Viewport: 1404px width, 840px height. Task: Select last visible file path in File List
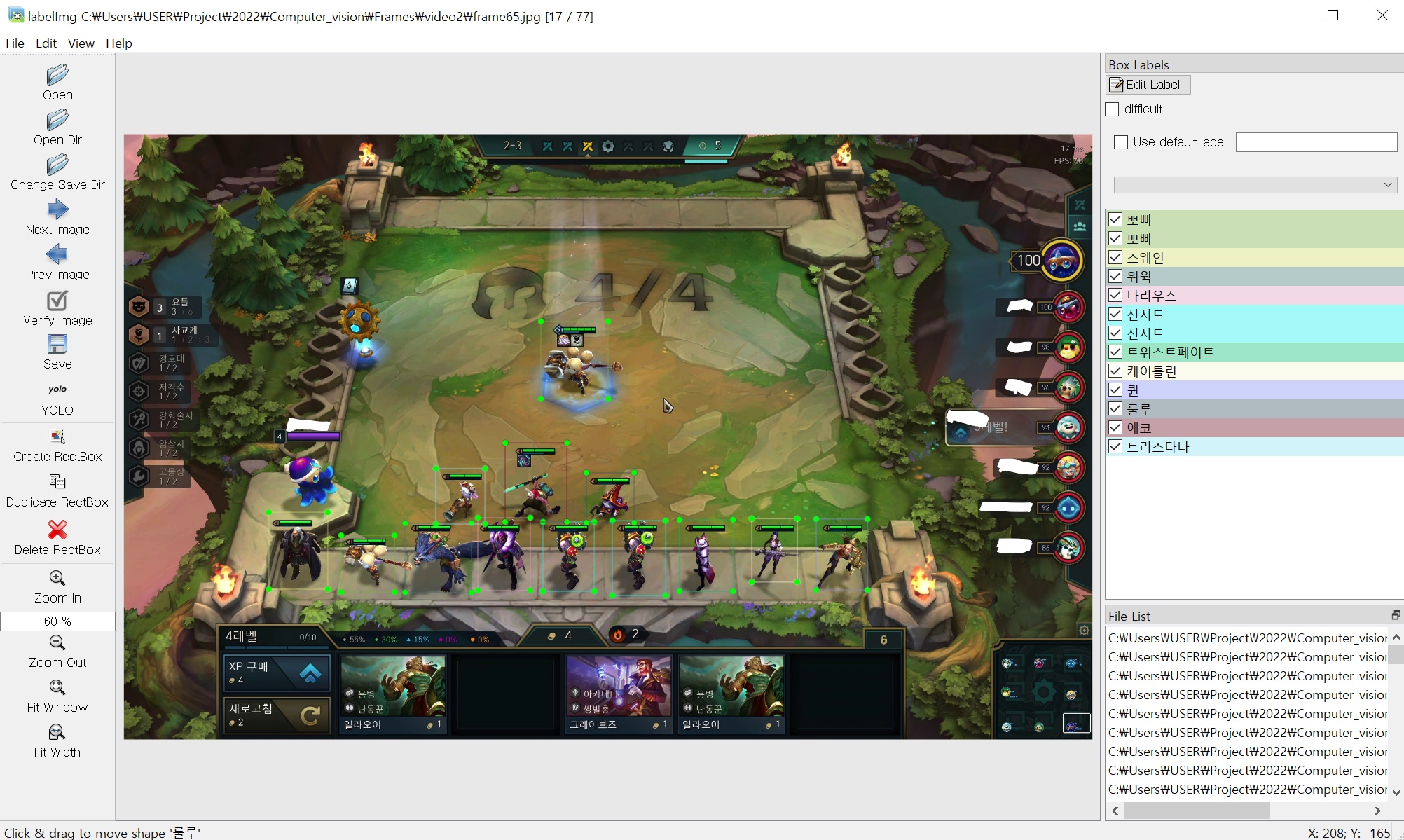click(x=1247, y=789)
